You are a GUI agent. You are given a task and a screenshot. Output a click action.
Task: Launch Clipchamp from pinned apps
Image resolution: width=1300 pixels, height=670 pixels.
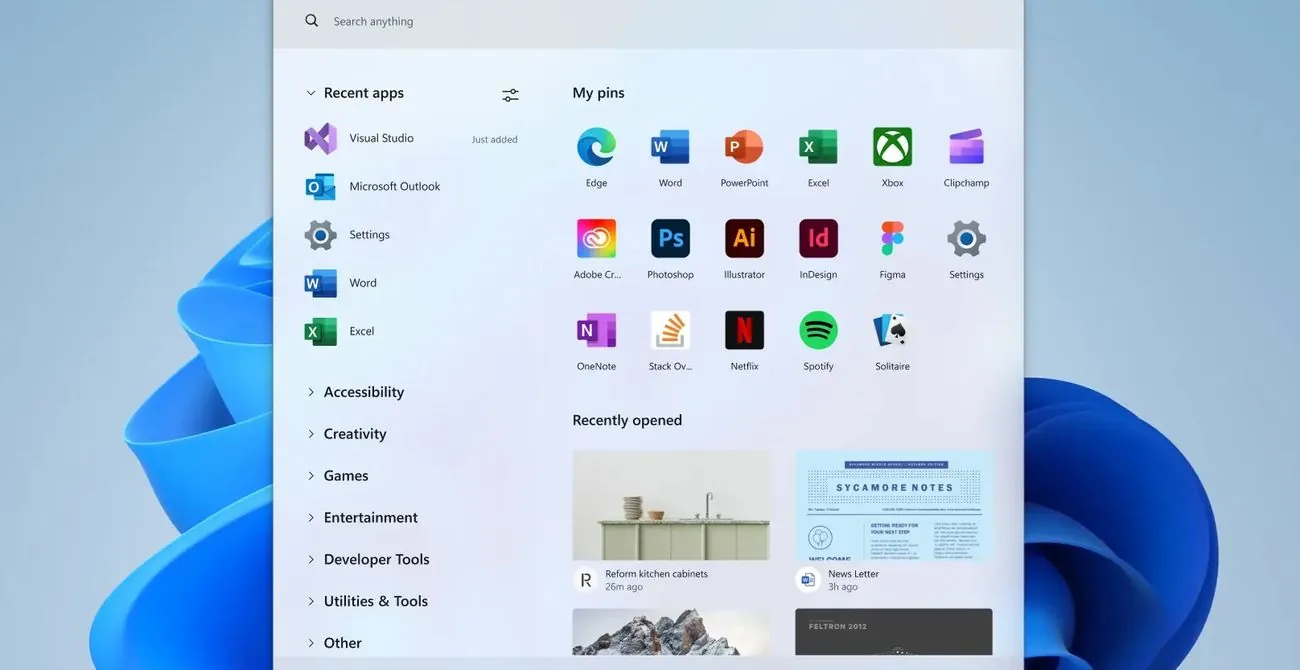click(966, 148)
